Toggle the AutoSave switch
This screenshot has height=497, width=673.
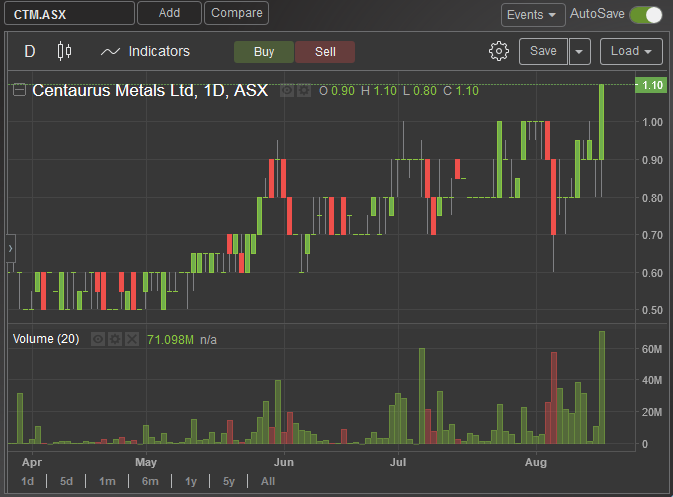tap(646, 15)
